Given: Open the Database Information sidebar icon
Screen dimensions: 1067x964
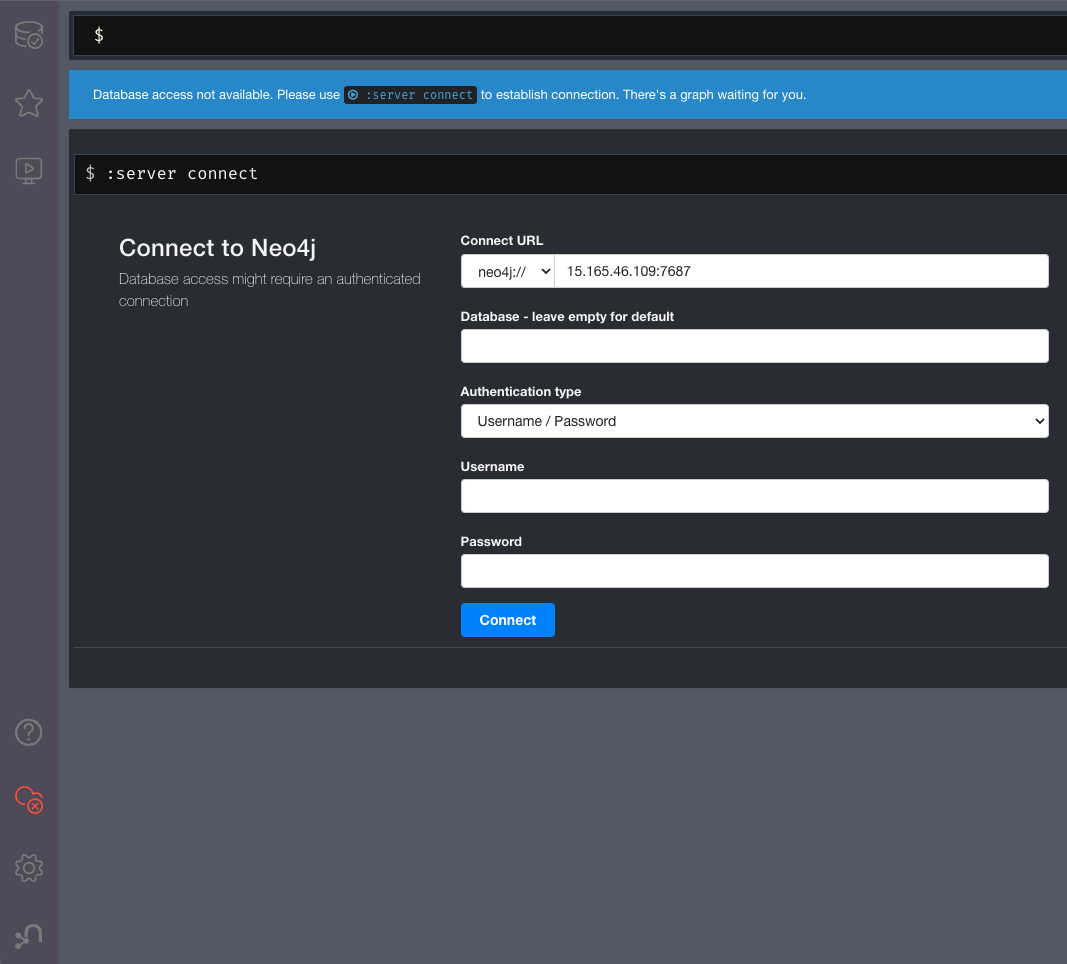Looking at the screenshot, I should [x=29, y=35].
